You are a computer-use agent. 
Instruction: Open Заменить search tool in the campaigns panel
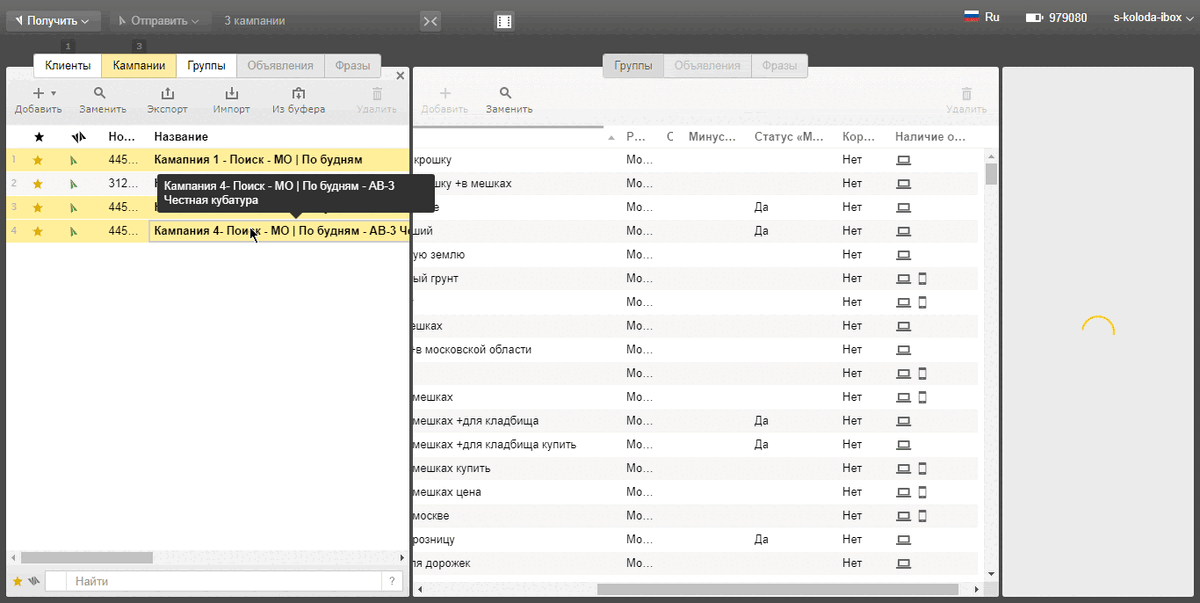100,93
